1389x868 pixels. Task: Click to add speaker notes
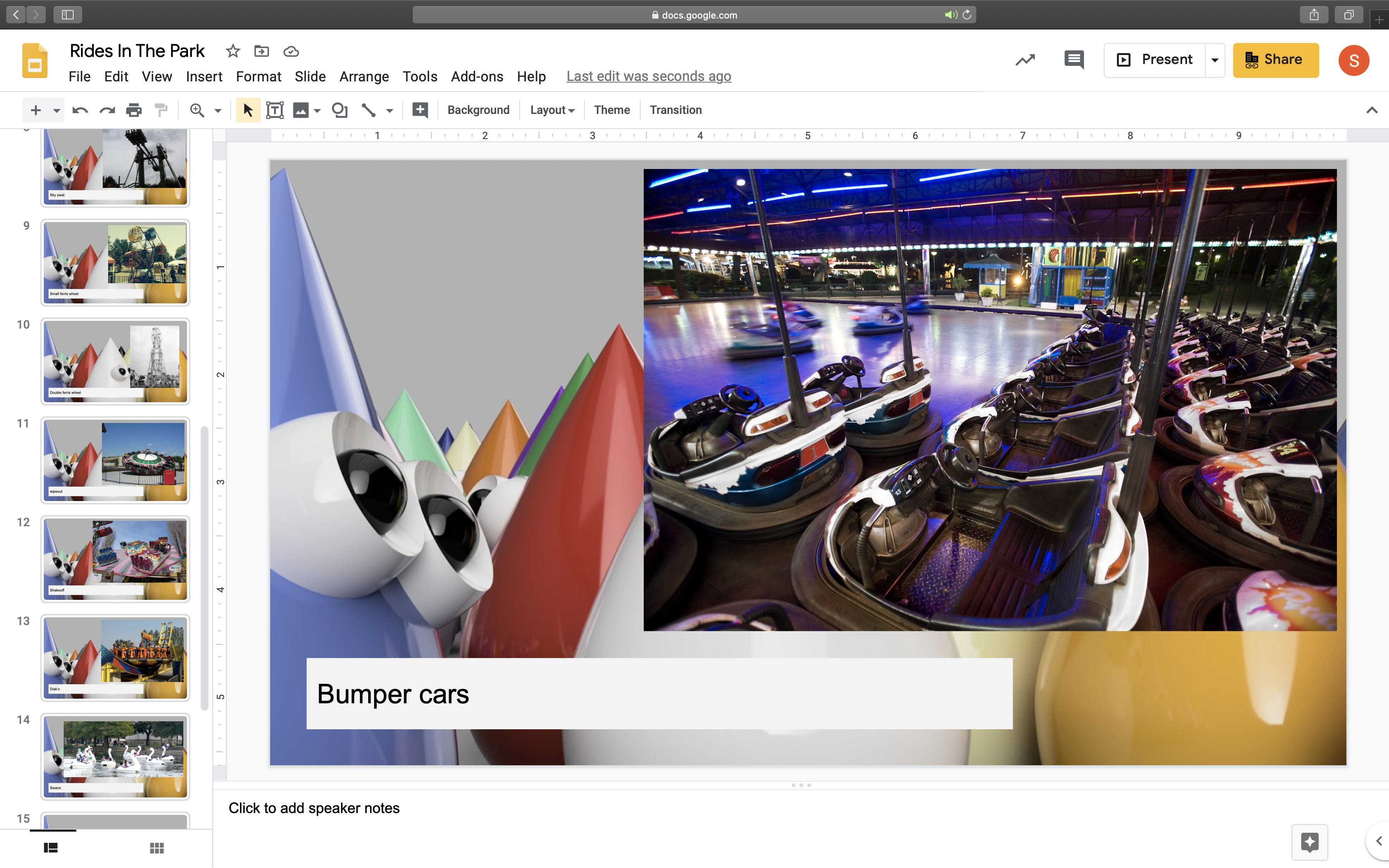tap(314, 808)
